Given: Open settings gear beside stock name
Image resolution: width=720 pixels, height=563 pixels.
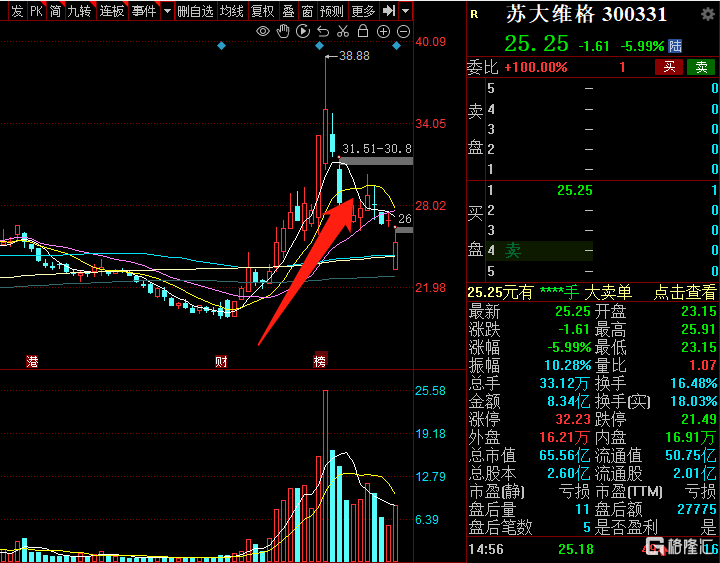Looking at the screenshot, I should 708,14.
